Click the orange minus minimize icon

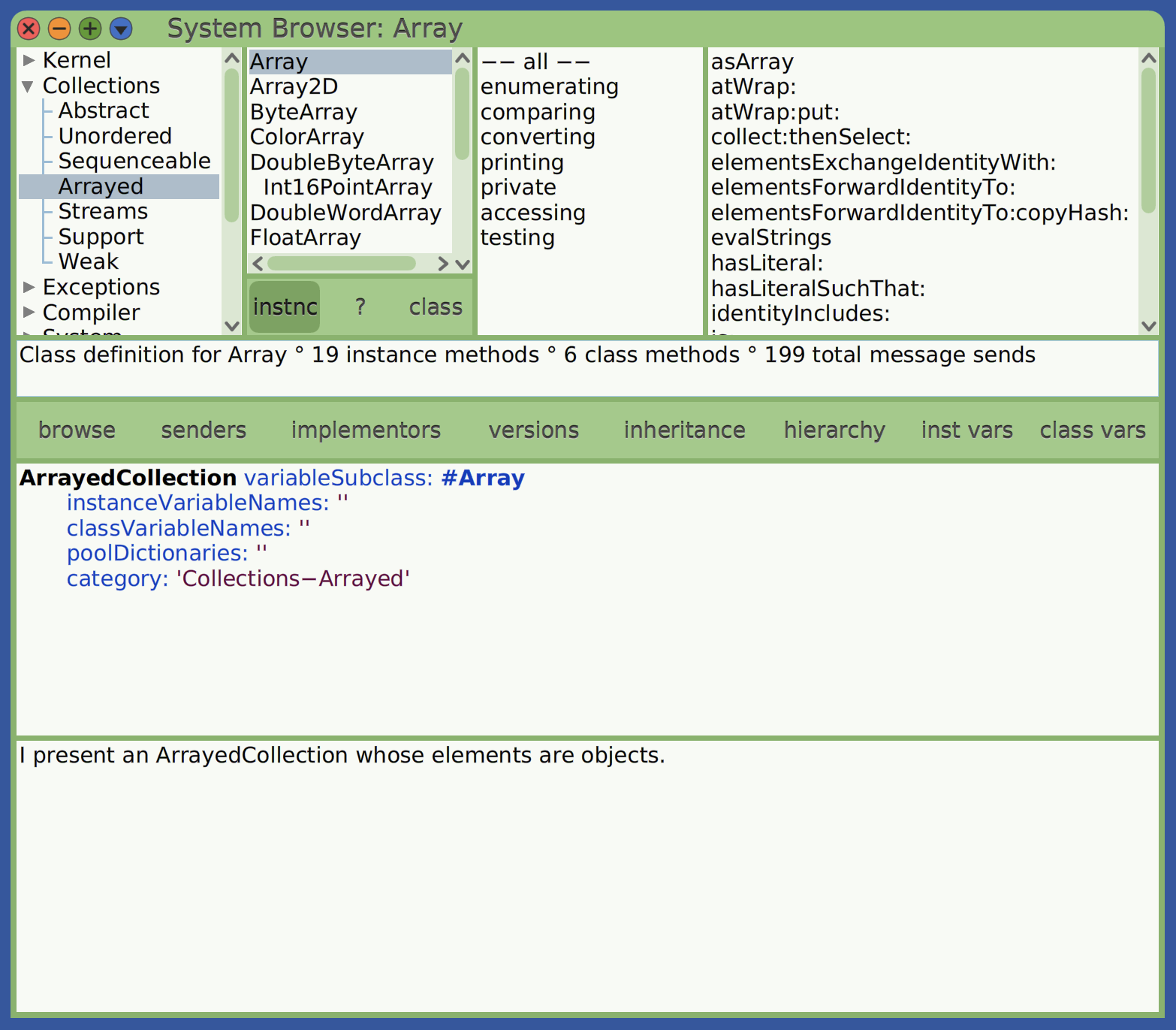(x=59, y=29)
